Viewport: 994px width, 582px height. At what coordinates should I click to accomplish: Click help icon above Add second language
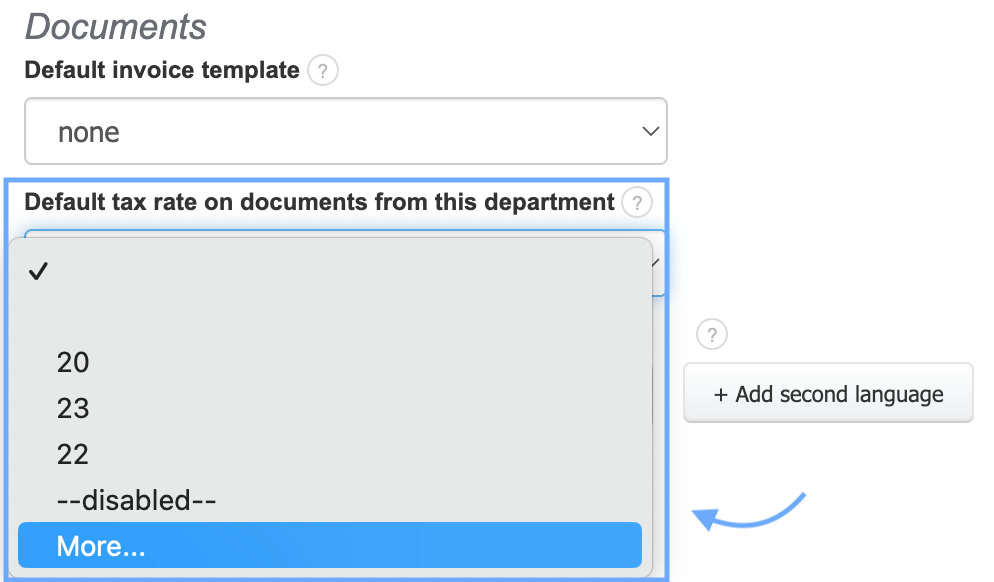coord(710,334)
